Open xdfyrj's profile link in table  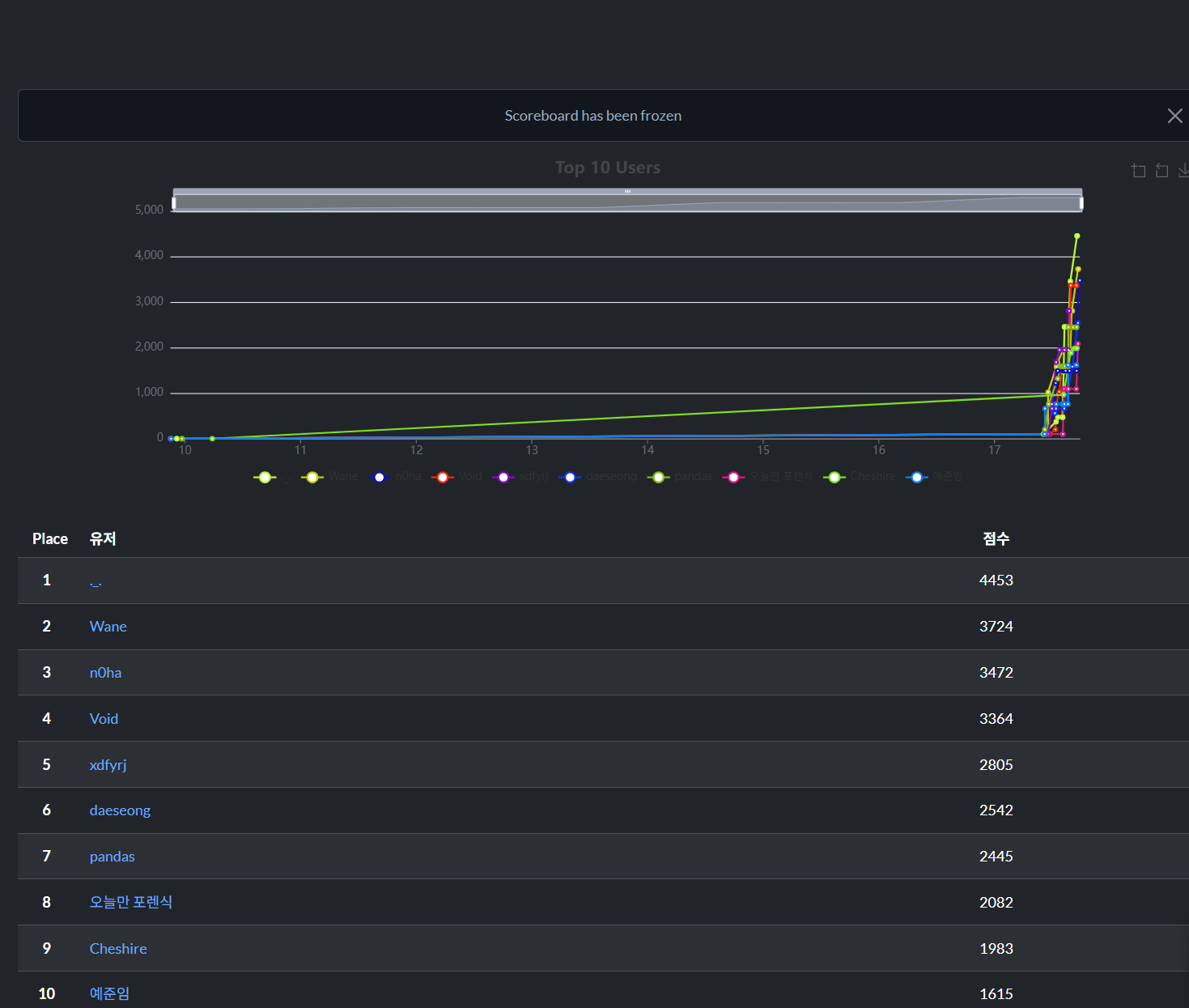click(x=108, y=765)
